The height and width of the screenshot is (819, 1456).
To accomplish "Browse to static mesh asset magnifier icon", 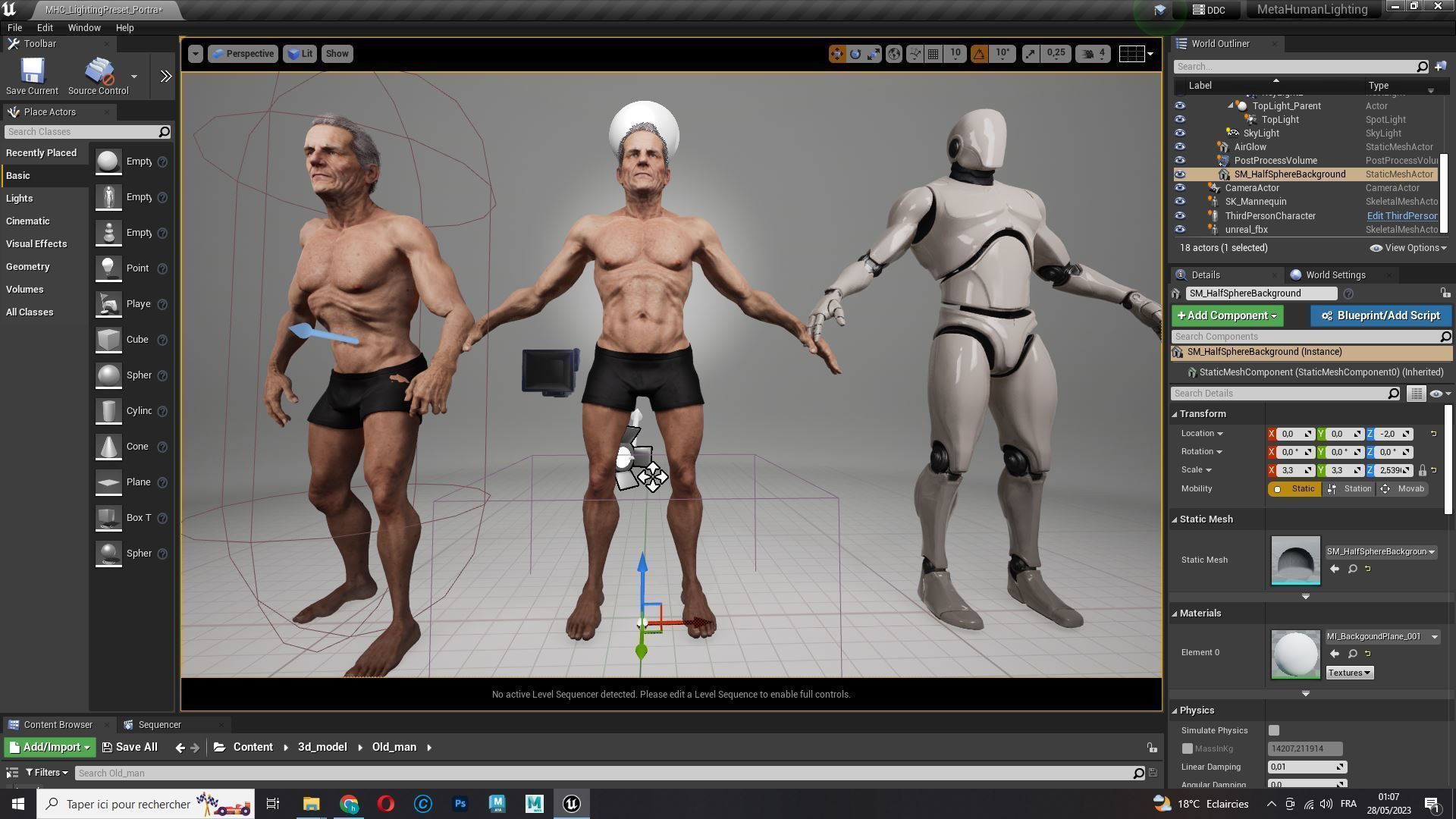I will pos(1352,569).
